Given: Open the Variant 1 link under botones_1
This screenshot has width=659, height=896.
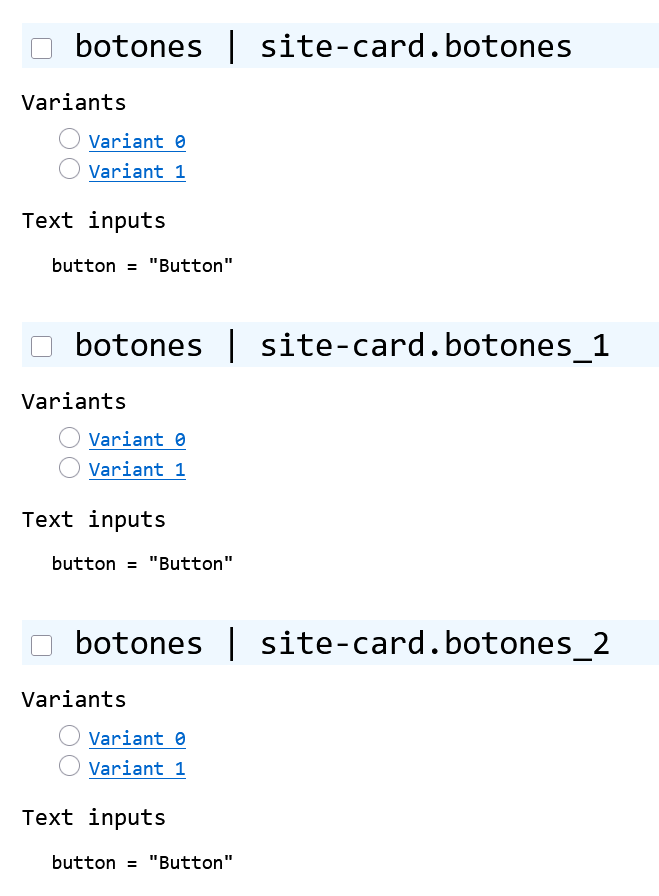Looking at the screenshot, I should tap(137, 469).
